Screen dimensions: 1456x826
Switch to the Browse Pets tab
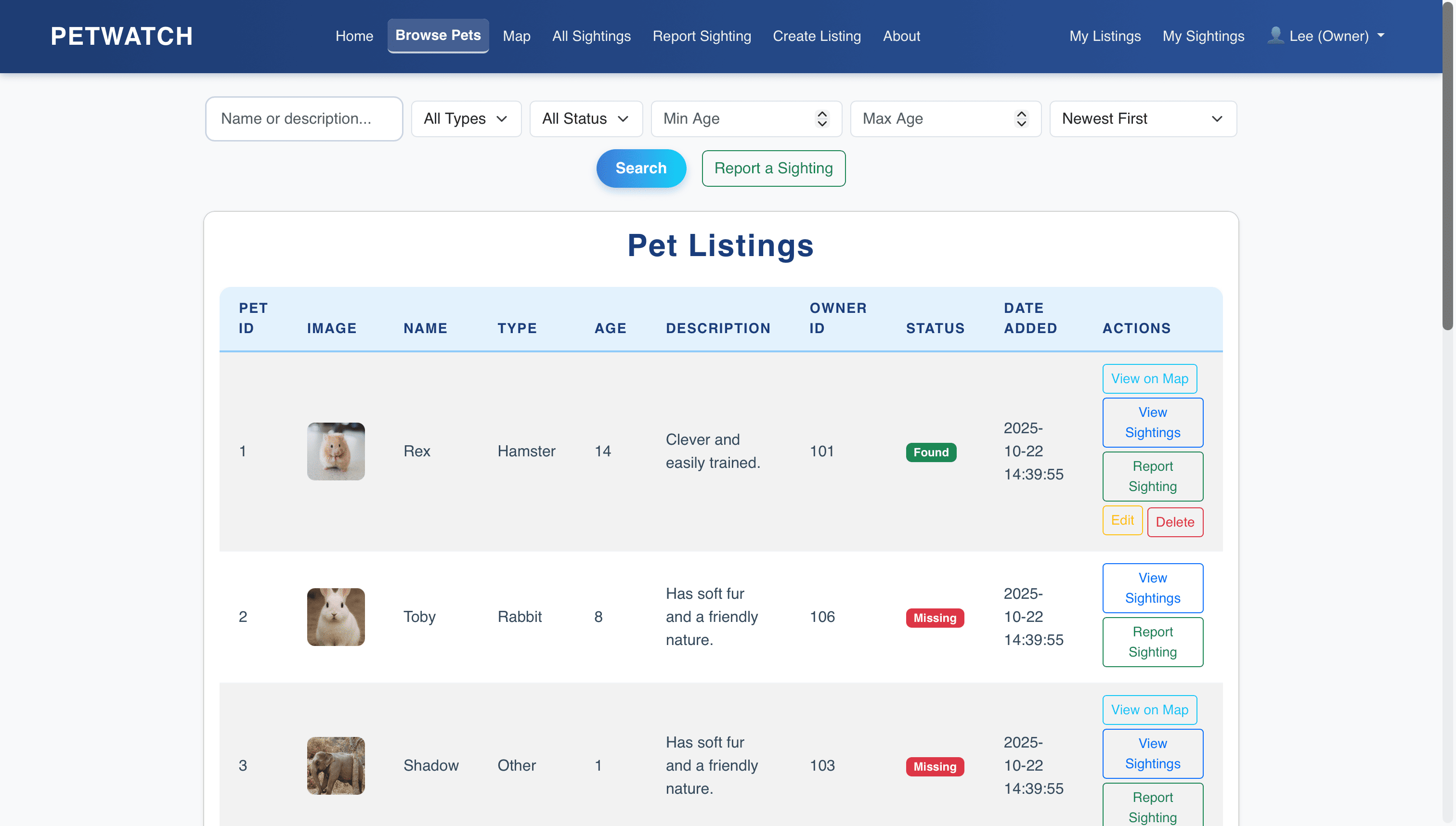tap(438, 35)
